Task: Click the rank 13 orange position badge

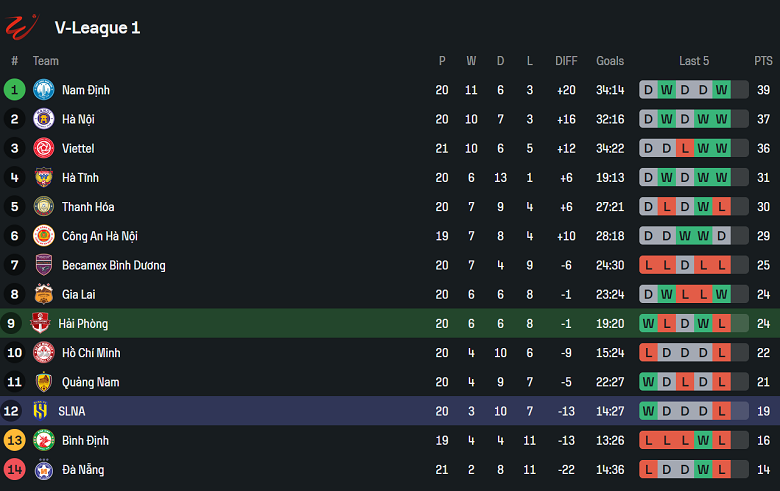Action: [14, 441]
